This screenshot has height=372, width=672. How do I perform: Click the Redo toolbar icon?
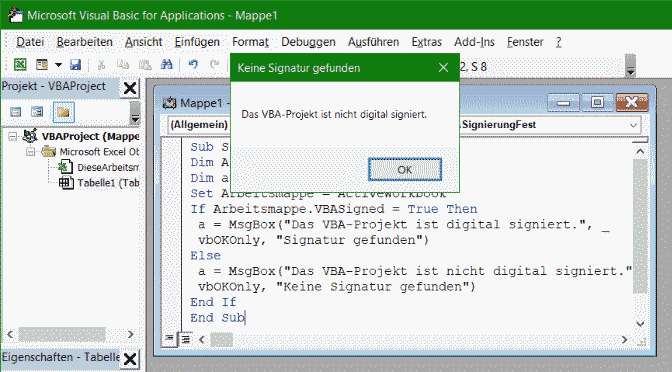(x=214, y=65)
